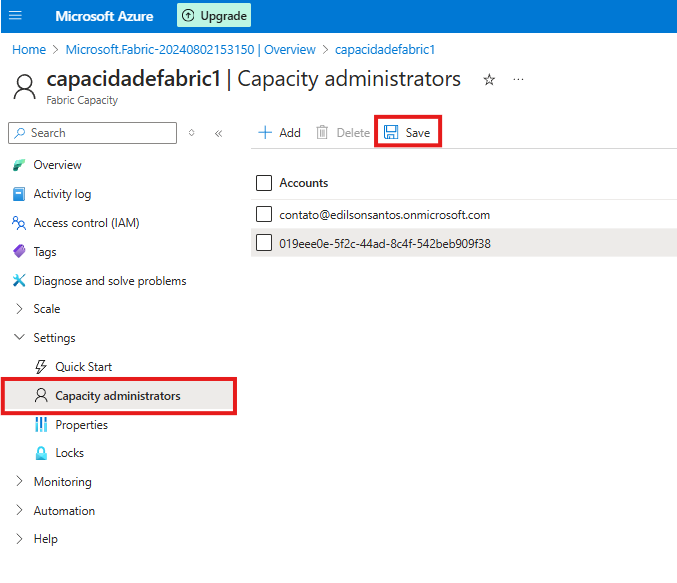
Task: Click the favorite star icon
Action: [x=489, y=80]
